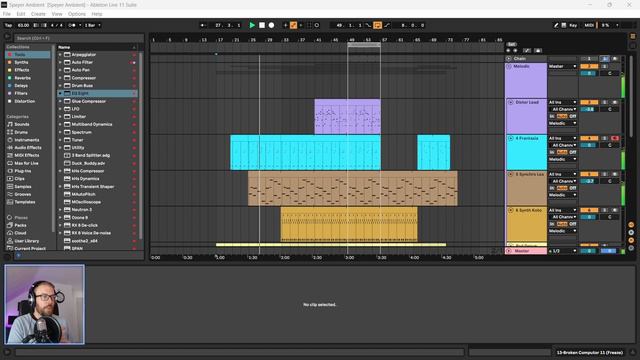Open the File menu
640x360 pixels.
[7, 14]
